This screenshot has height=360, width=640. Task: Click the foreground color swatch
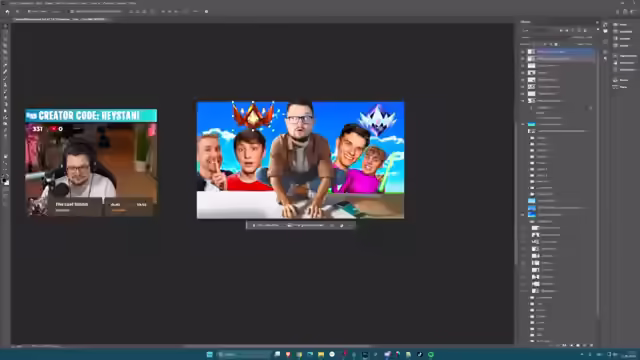click(x=4, y=180)
